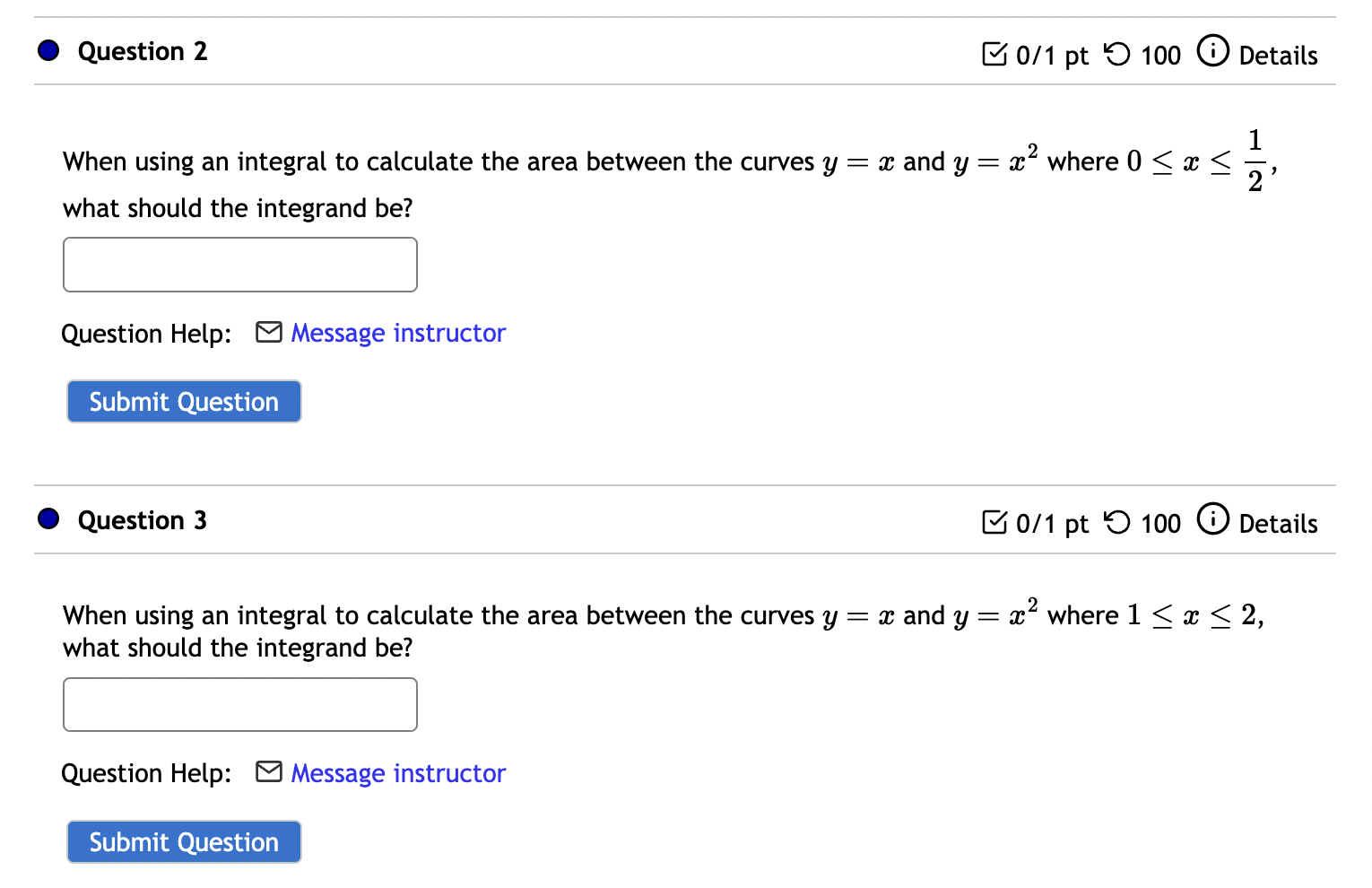Click the checkmark score icon for Question 3
The image size is (1372, 888).
click(994, 523)
